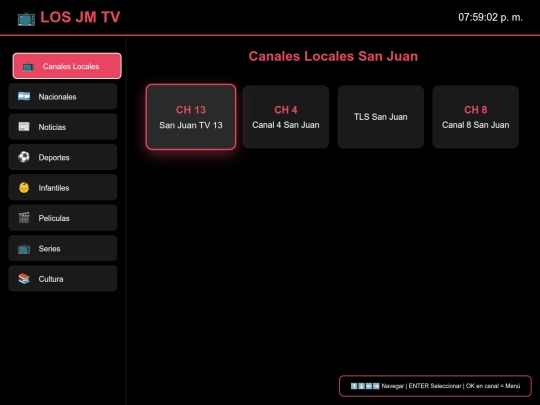Play CH 13 San Juan TV 13
The image size is (540, 405).
(x=191, y=117)
